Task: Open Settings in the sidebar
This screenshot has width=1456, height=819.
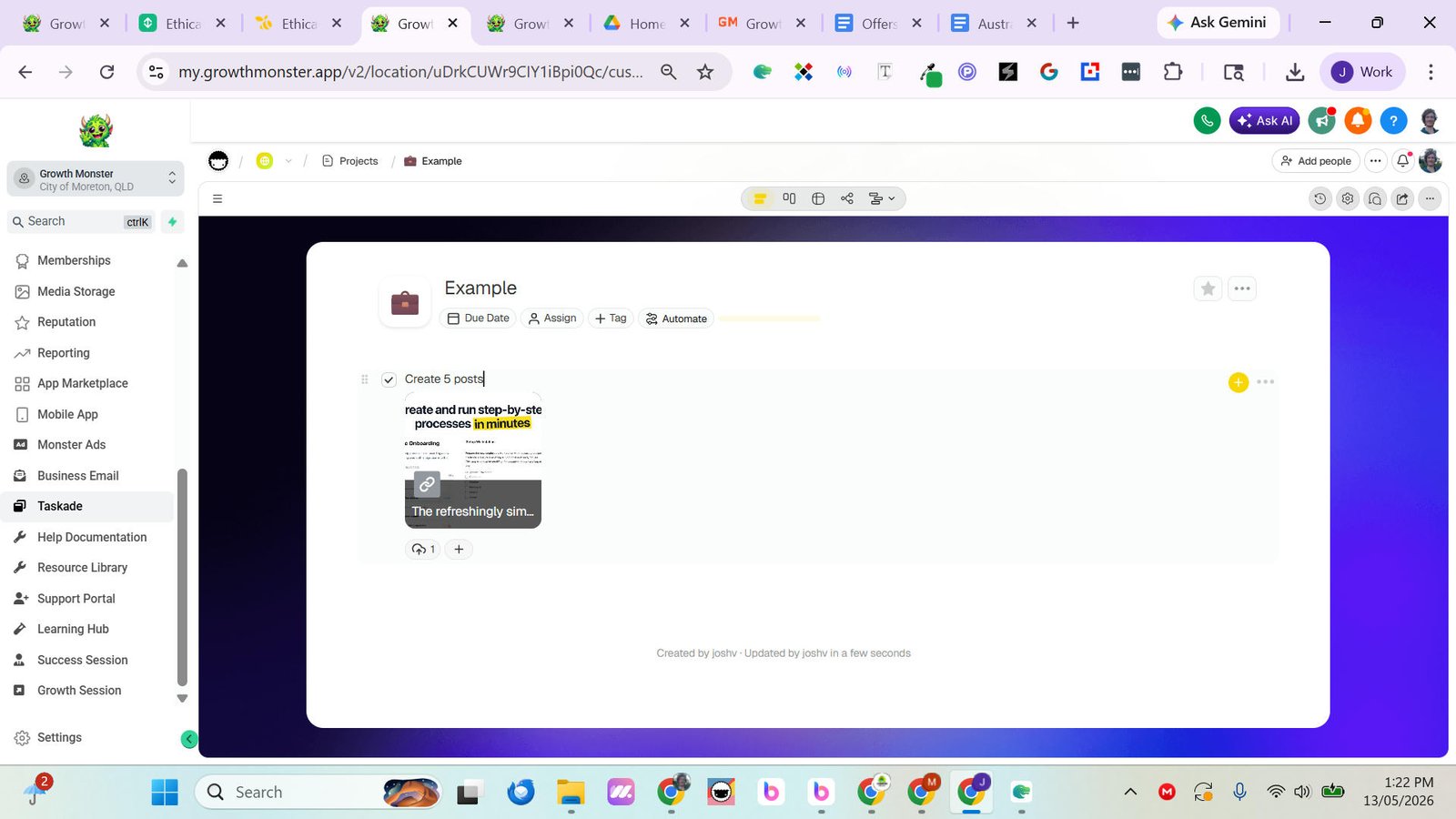Action: pos(59,738)
